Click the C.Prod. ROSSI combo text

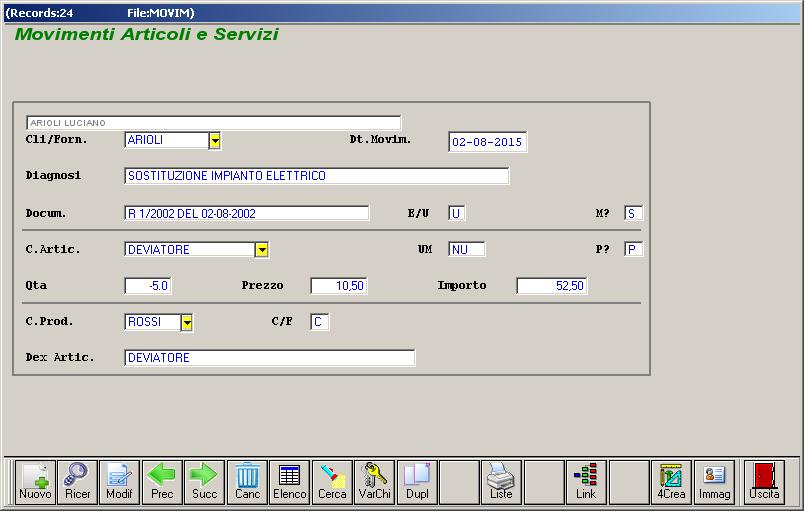153,322
